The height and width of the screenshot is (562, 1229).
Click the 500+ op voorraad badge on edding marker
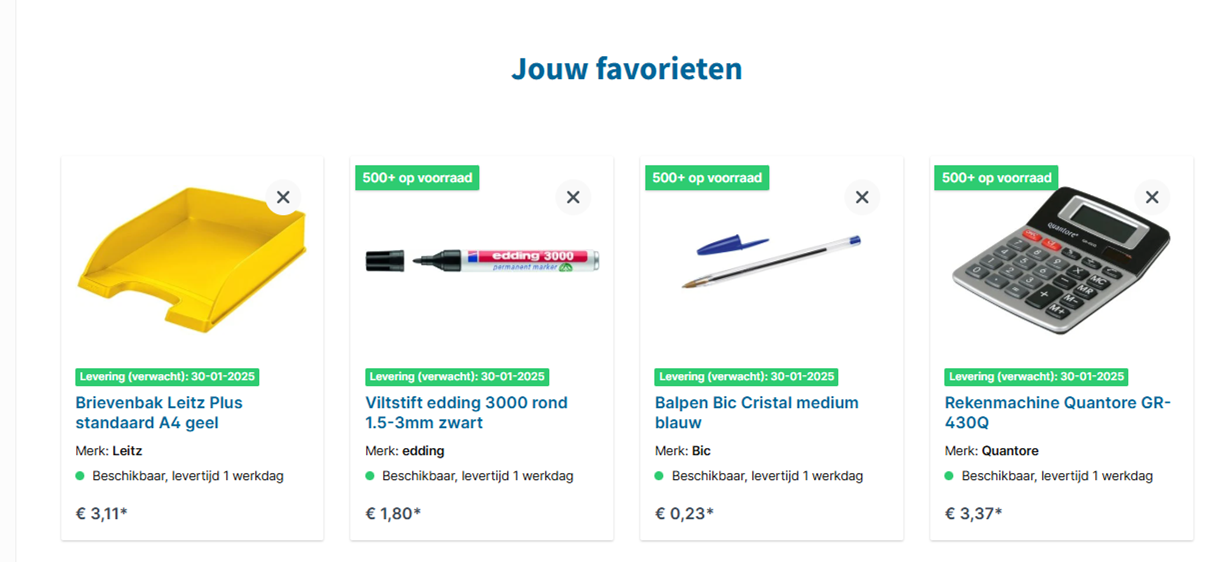(417, 178)
